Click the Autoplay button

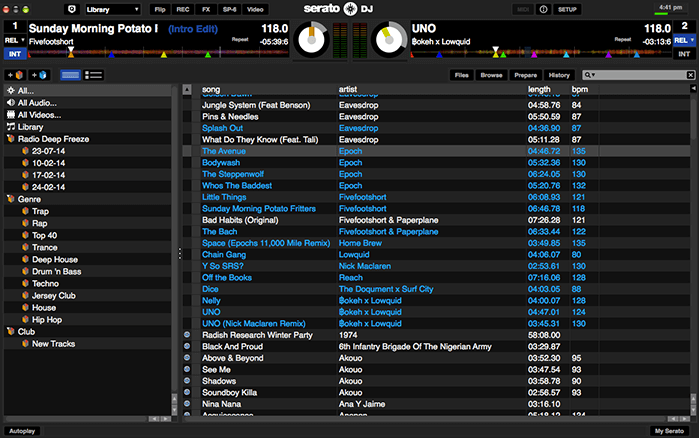22,431
